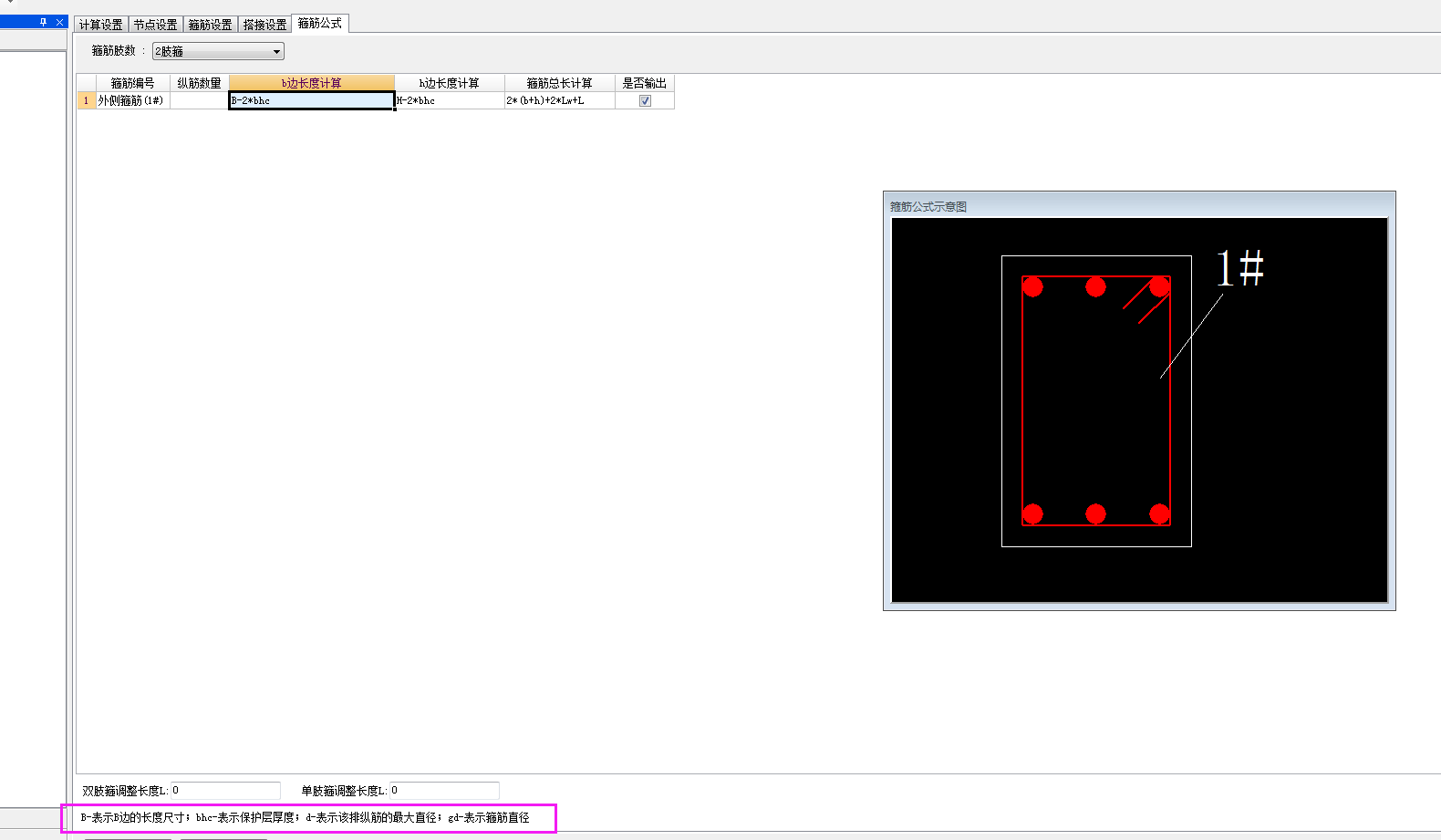The width and height of the screenshot is (1441, 840).
Task: Click the 双肢箍调整长度L input field
Action: point(225,790)
